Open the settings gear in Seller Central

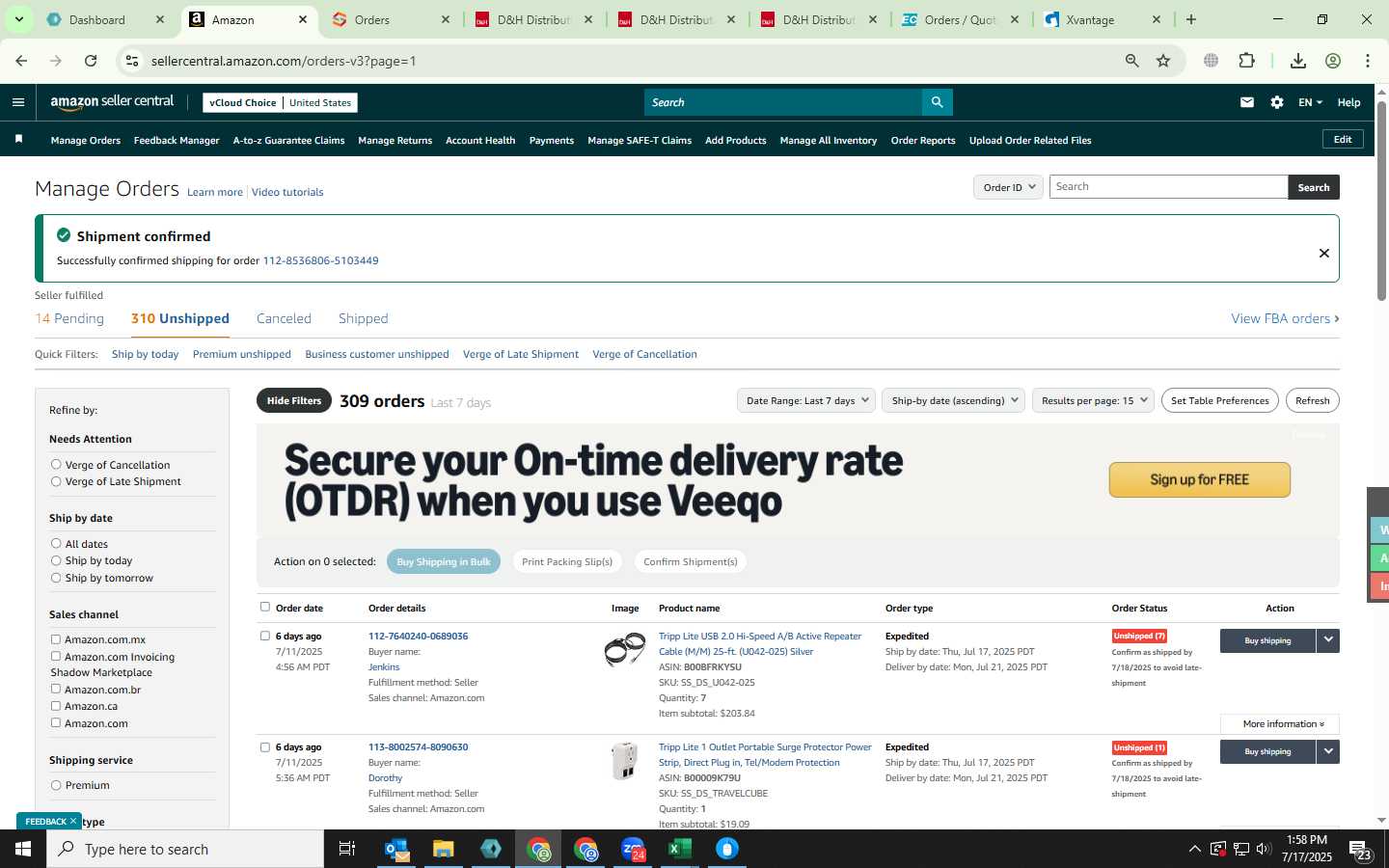(1277, 102)
